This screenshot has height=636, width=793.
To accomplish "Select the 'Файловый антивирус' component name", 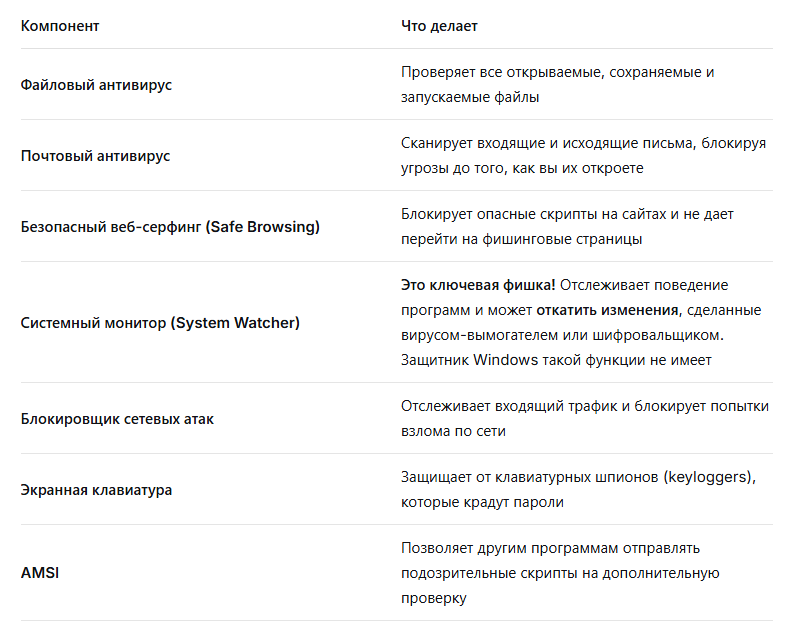I will pyautogui.click(x=96, y=85).
